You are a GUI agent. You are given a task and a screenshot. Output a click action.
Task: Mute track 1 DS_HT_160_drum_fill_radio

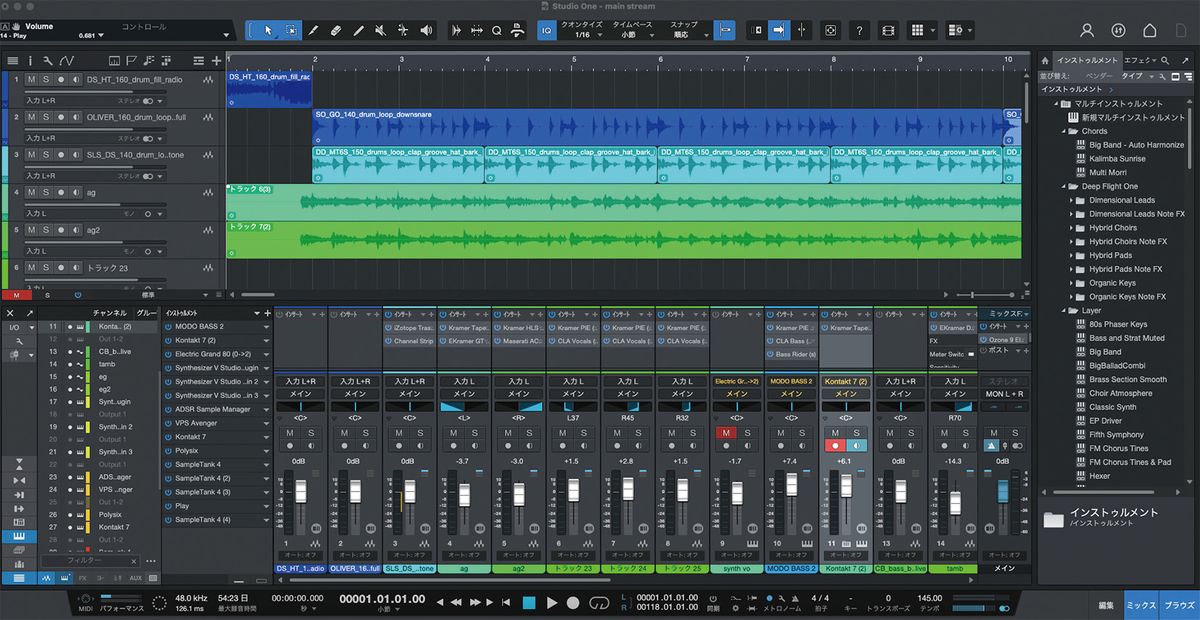[x=32, y=79]
